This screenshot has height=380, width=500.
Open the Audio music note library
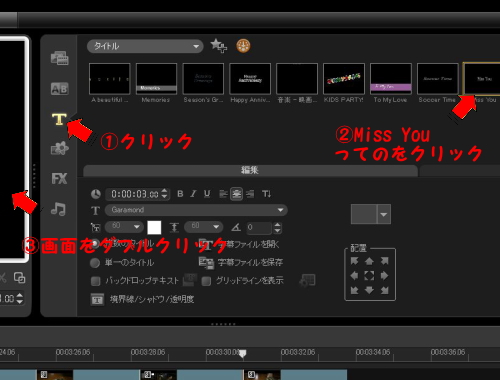59,209
